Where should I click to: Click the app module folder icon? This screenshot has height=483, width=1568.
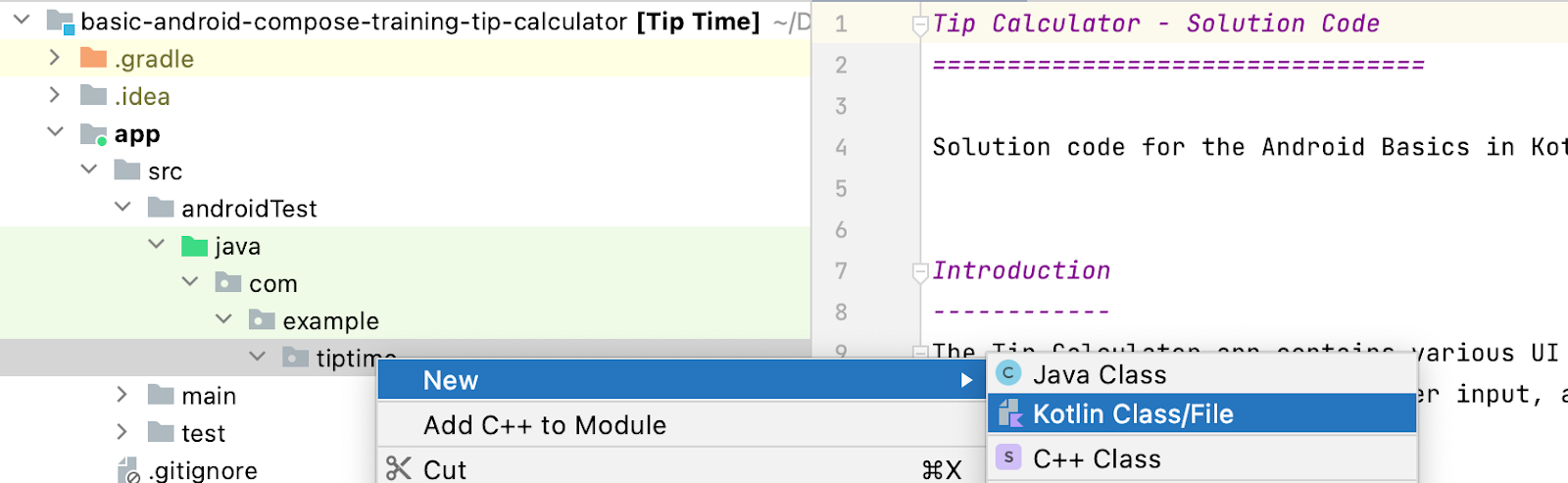[x=94, y=134]
